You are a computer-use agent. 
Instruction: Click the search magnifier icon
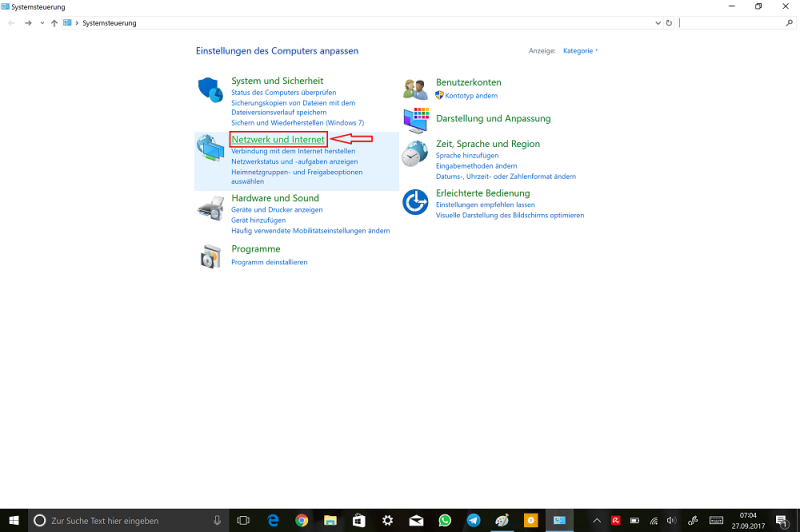click(789, 23)
